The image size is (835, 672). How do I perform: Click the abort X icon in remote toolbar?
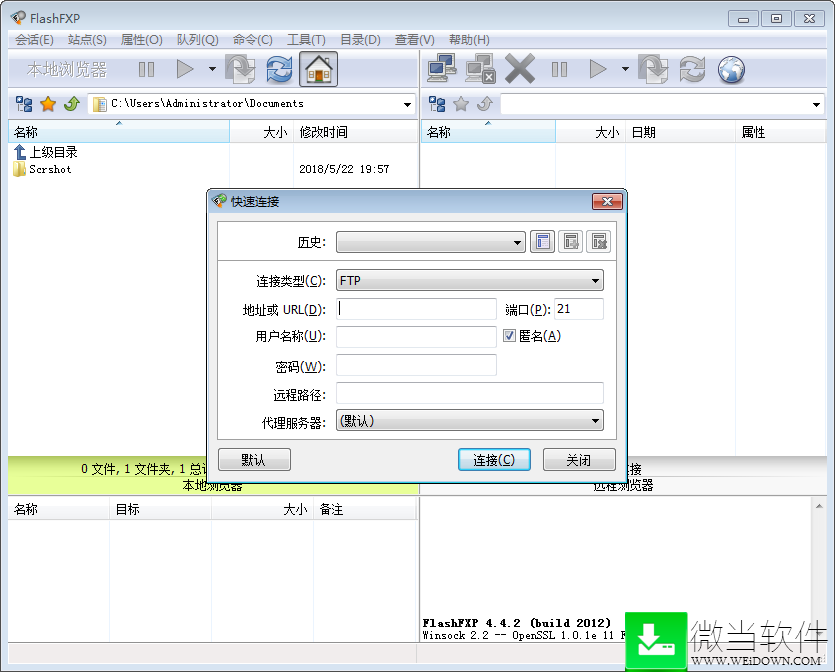point(520,69)
